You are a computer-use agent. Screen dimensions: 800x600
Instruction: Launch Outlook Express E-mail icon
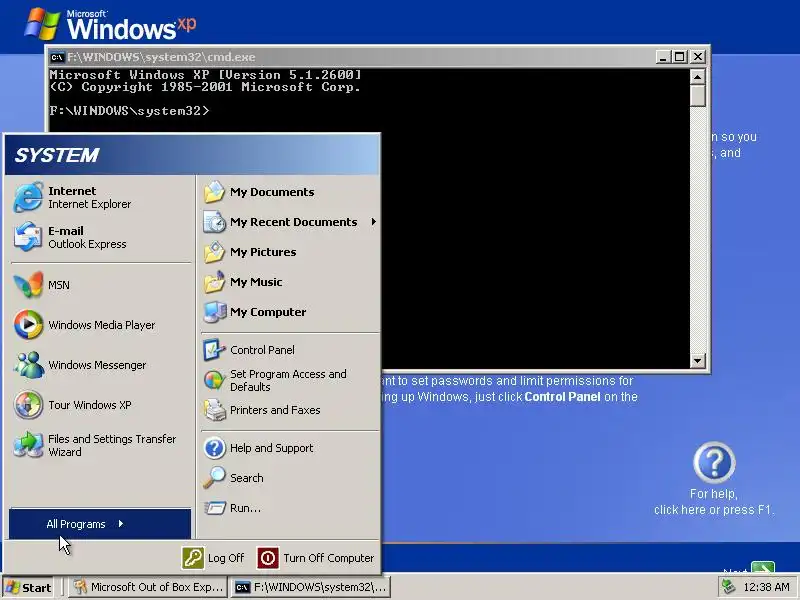(28, 237)
